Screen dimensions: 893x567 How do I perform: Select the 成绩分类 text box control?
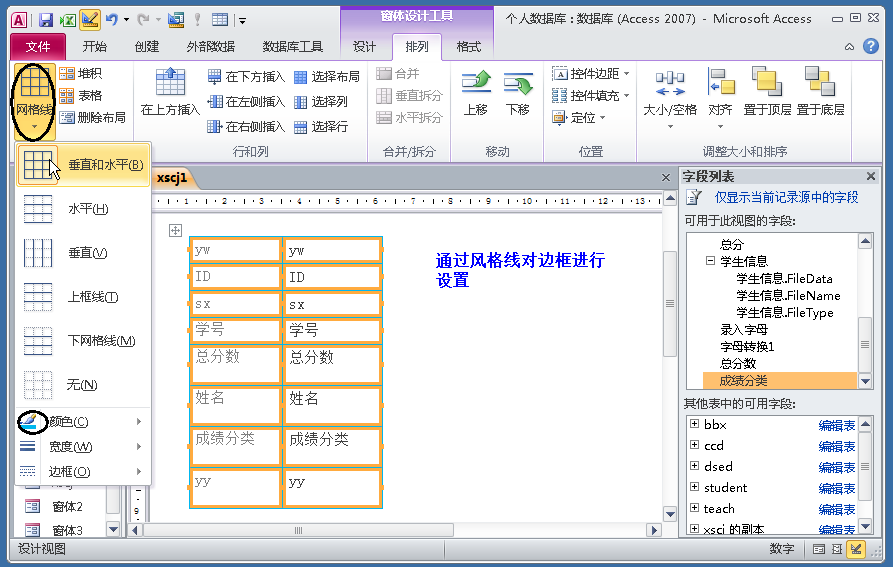click(x=332, y=446)
